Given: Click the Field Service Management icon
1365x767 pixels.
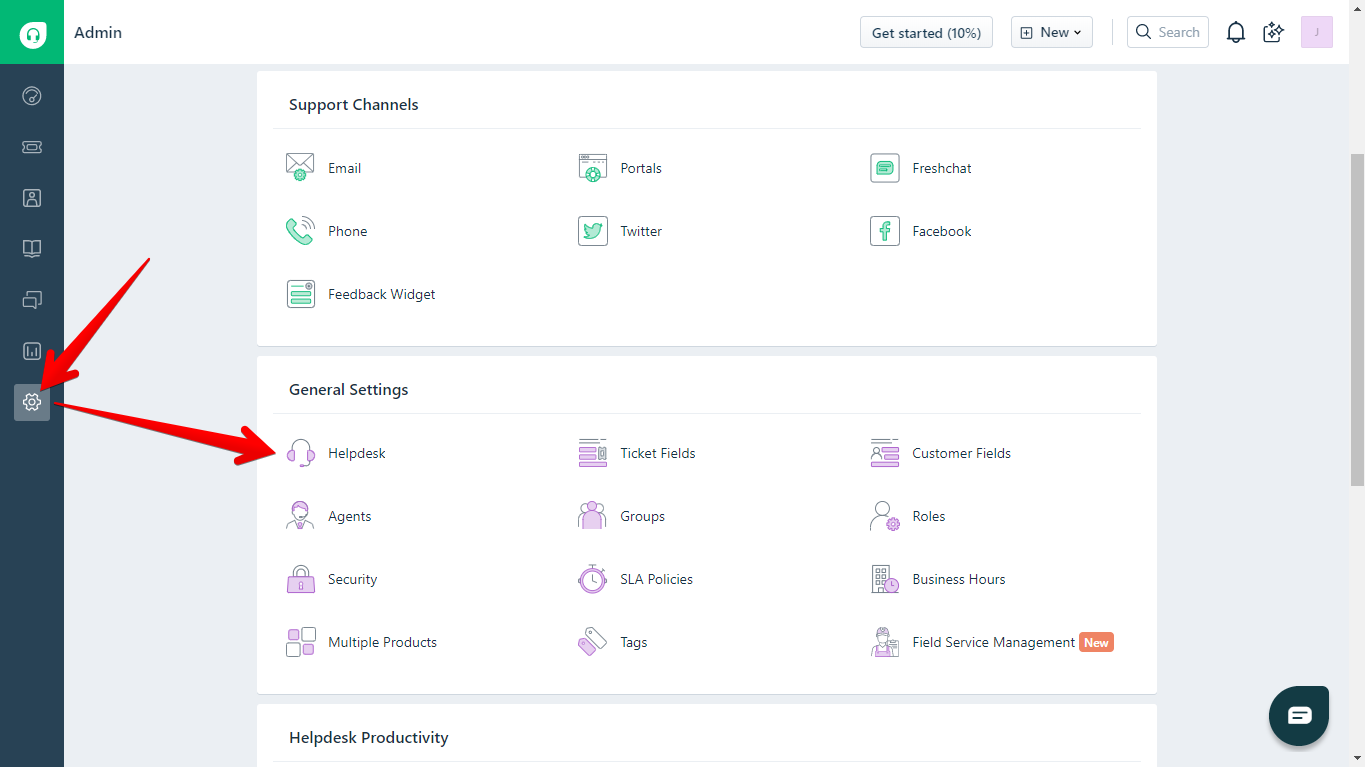Looking at the screenshot, I should [885, 642].
